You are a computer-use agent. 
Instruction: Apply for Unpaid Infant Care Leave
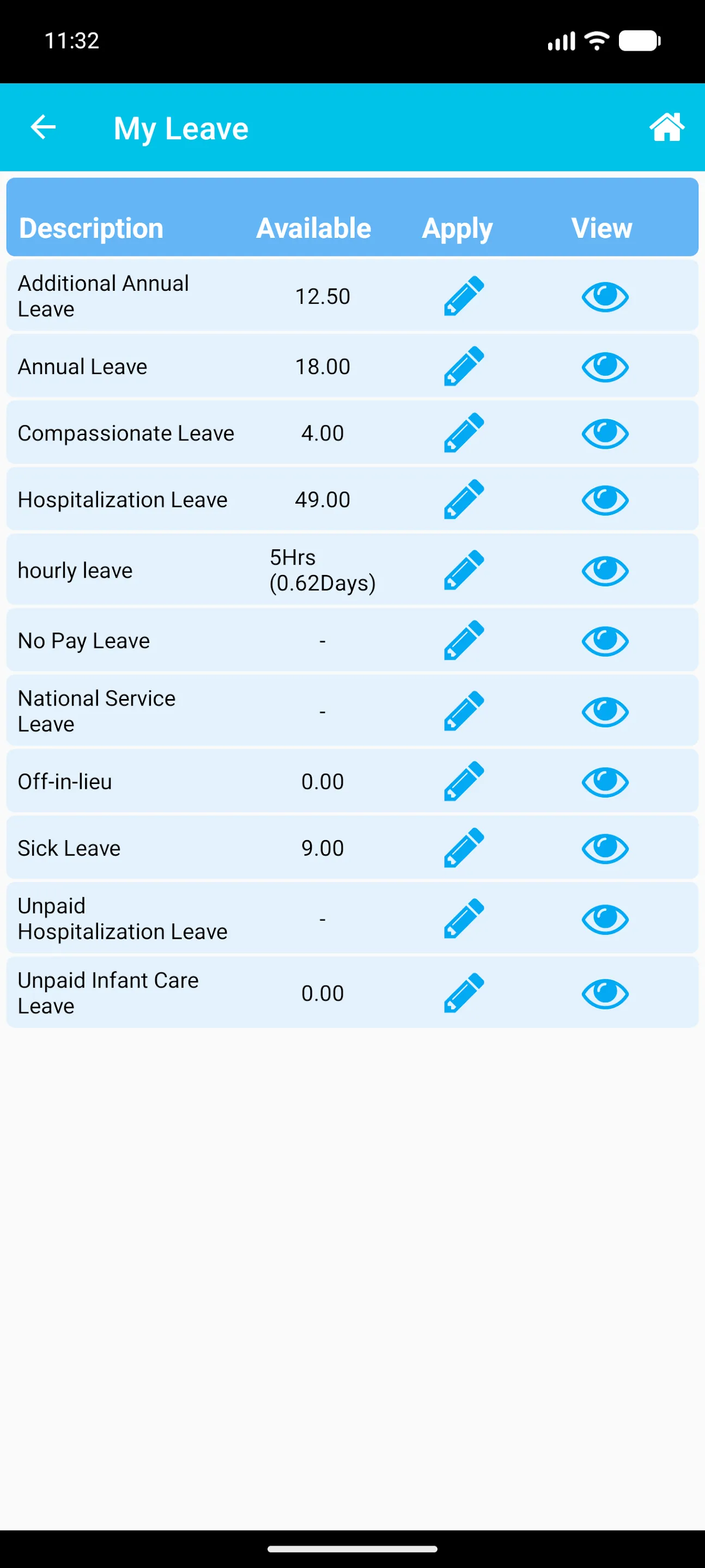pyautogui.click(x=464, y=994)
